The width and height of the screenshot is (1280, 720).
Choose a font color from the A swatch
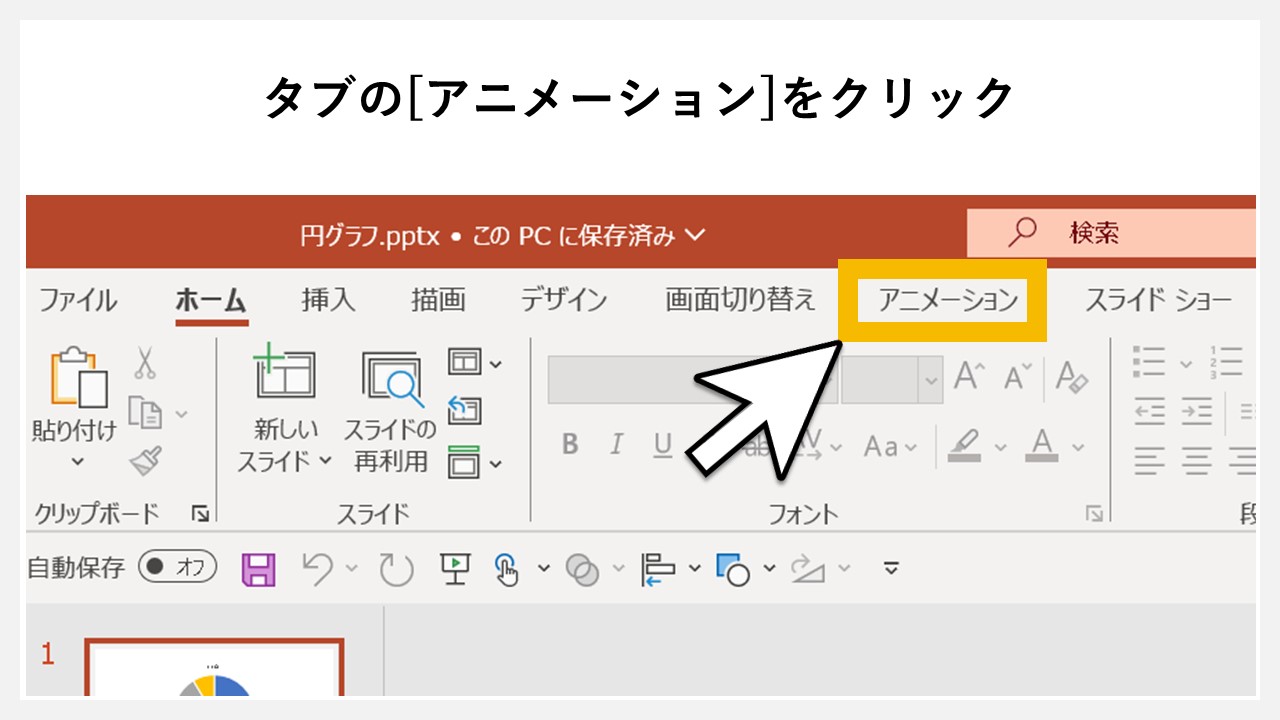tap(1042, 446)
